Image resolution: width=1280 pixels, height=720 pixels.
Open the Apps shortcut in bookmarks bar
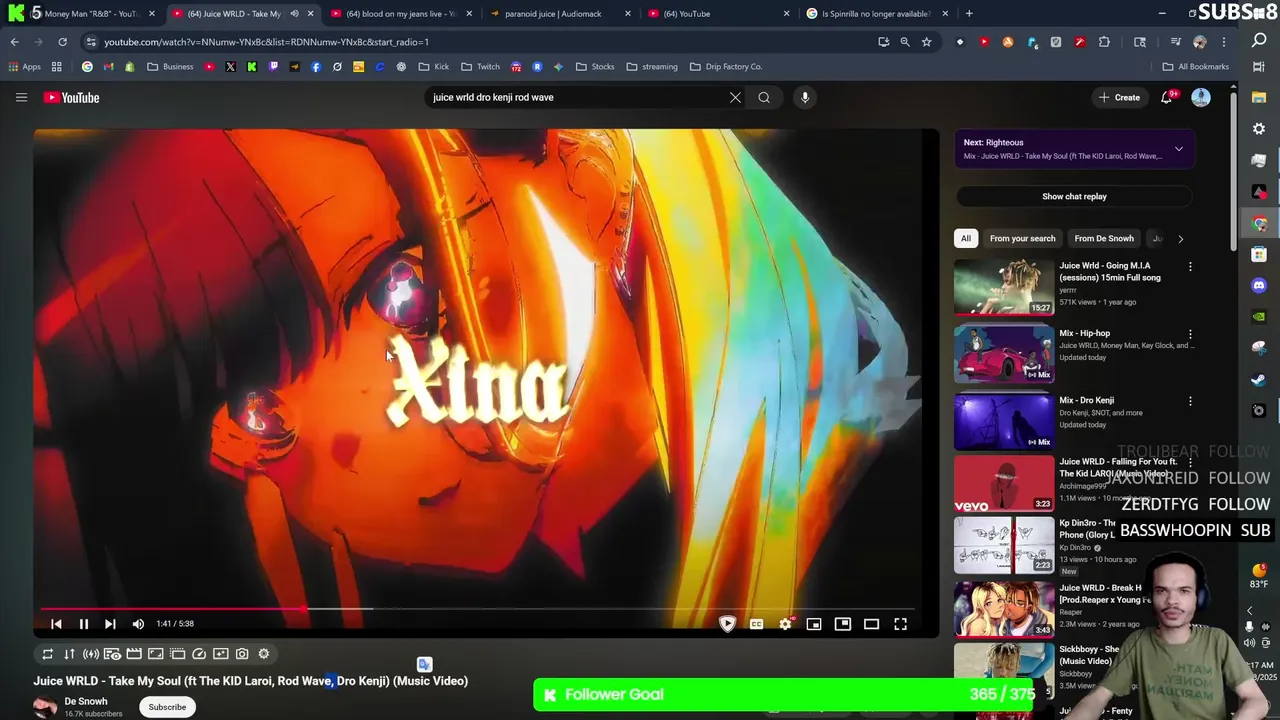(x=24, y=67)
